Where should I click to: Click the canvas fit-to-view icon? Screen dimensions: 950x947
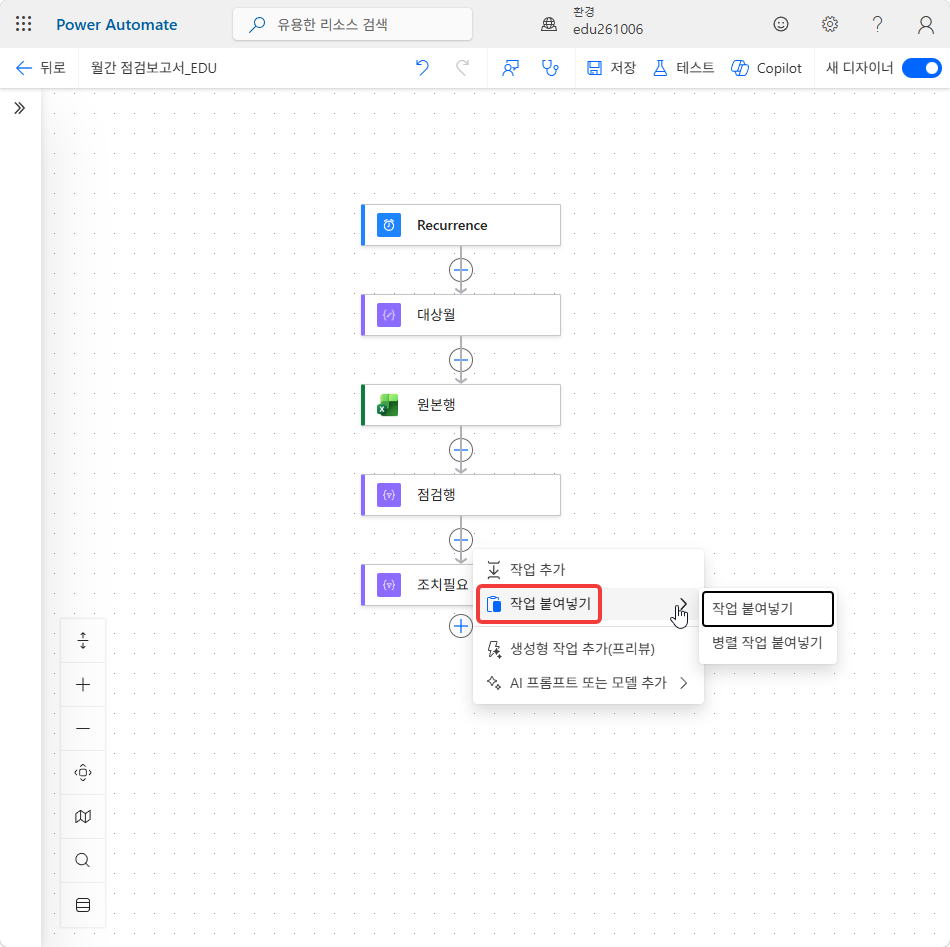click(83, 773)
